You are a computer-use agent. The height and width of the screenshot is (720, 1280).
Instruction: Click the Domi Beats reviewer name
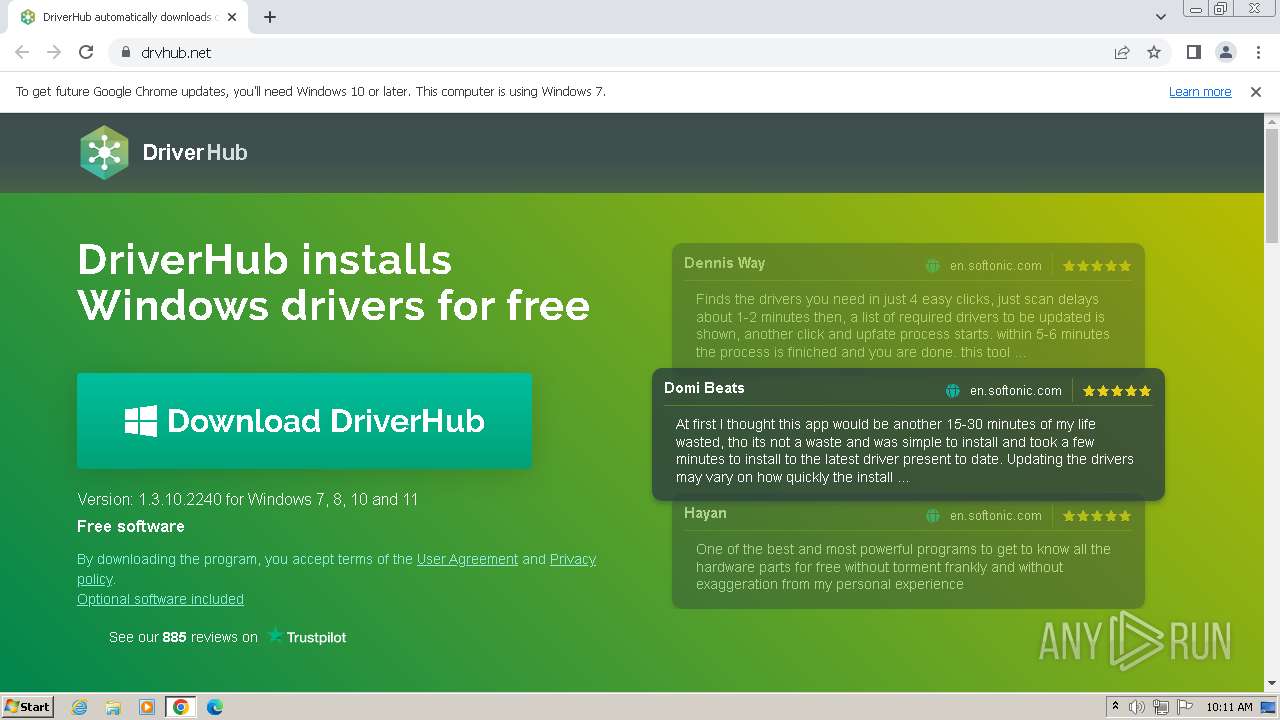point(704,388)
